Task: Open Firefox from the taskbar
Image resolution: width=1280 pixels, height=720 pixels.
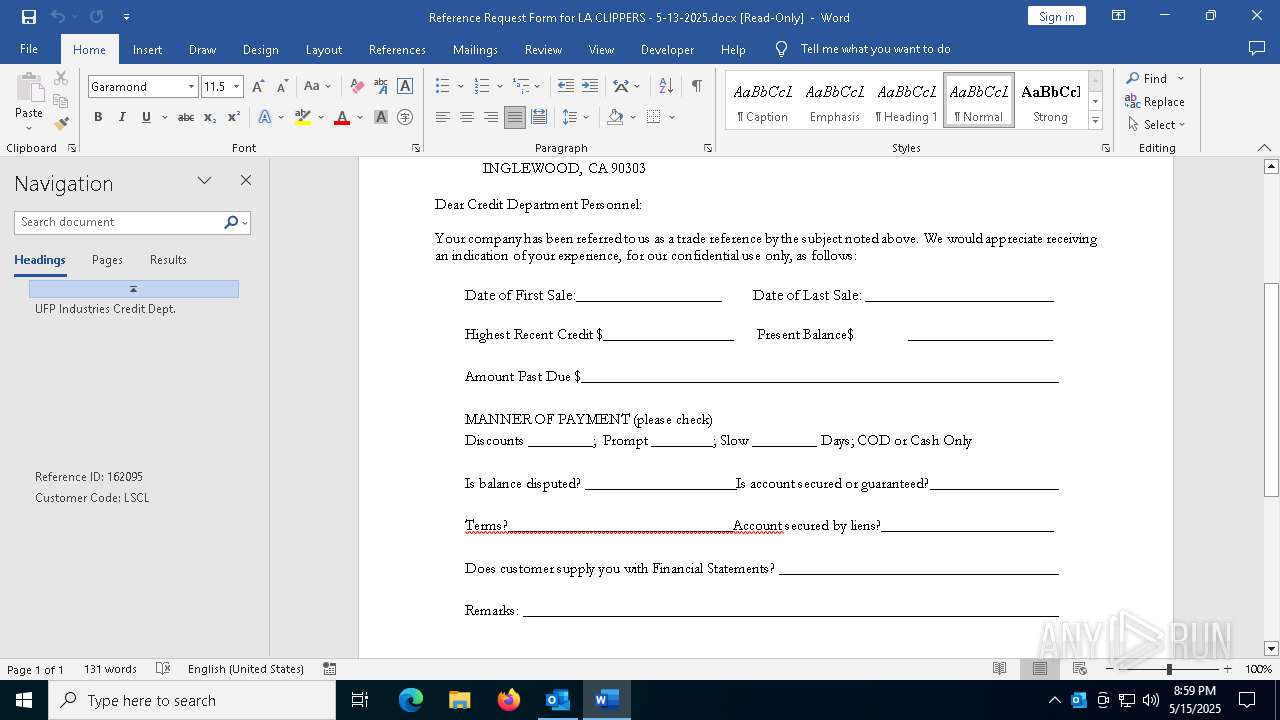Action: coord(508,700)
